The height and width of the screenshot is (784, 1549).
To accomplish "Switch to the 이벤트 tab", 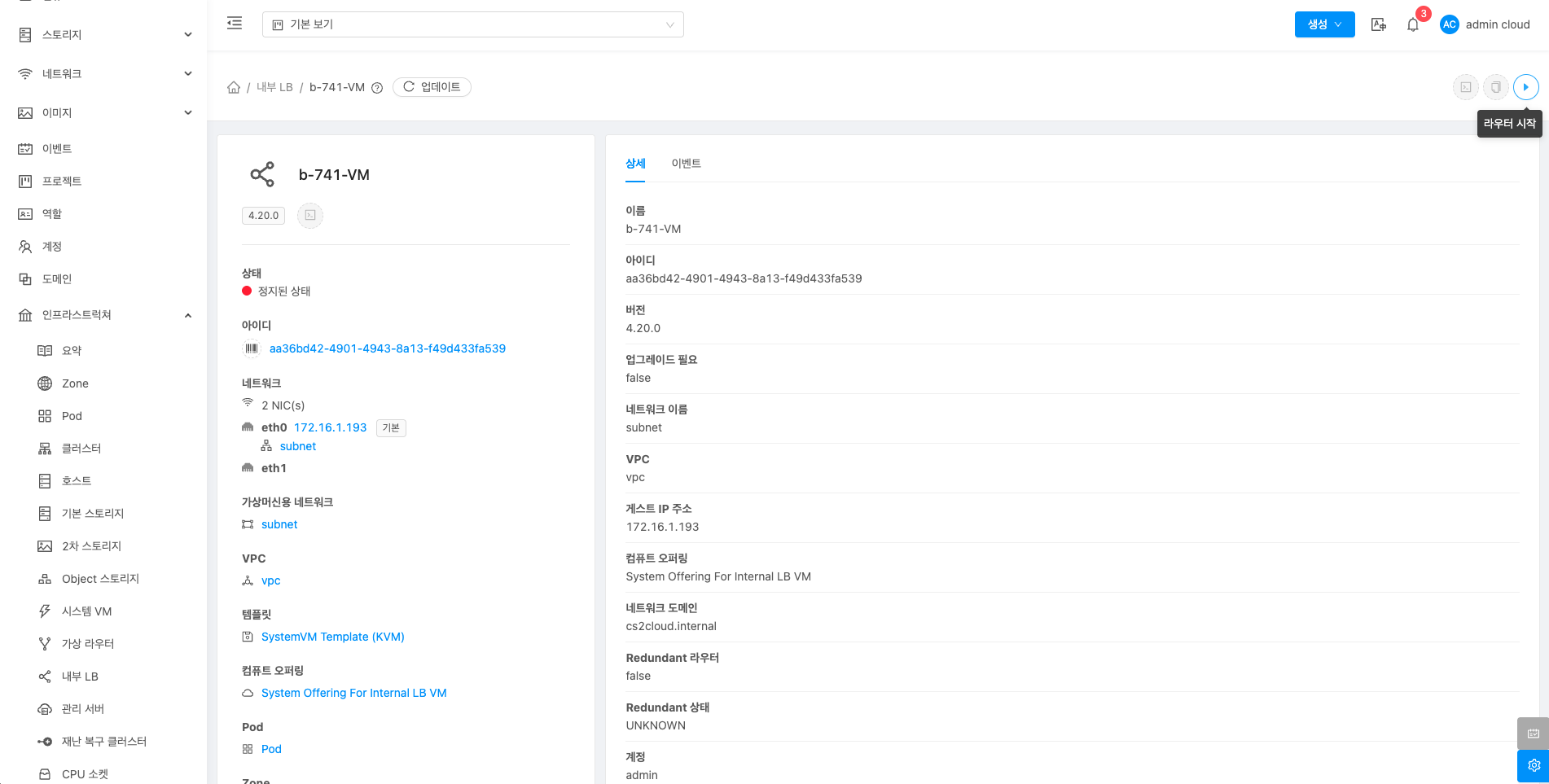I will click(x=686, y=164).
